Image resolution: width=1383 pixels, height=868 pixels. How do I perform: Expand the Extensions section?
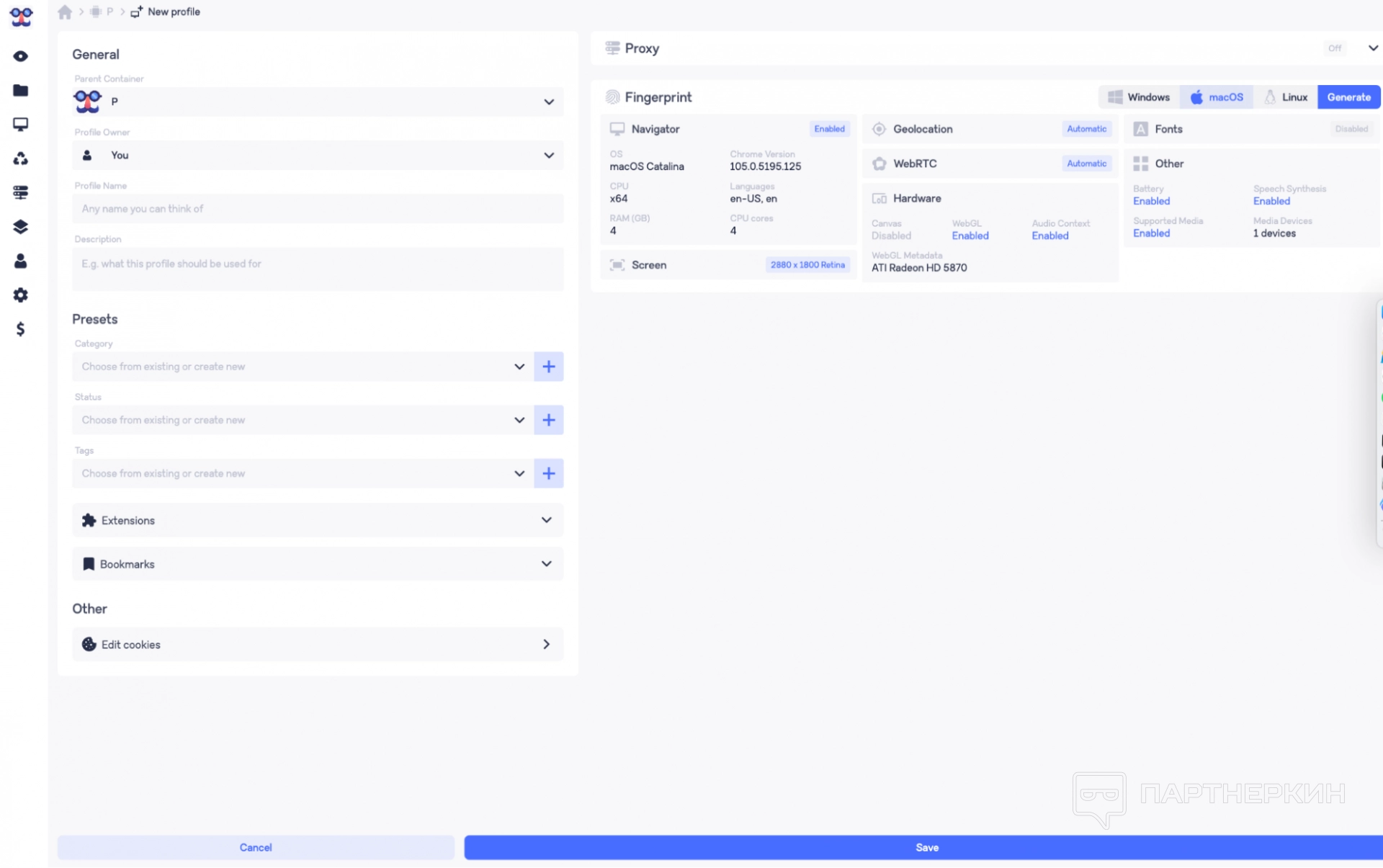318,520
